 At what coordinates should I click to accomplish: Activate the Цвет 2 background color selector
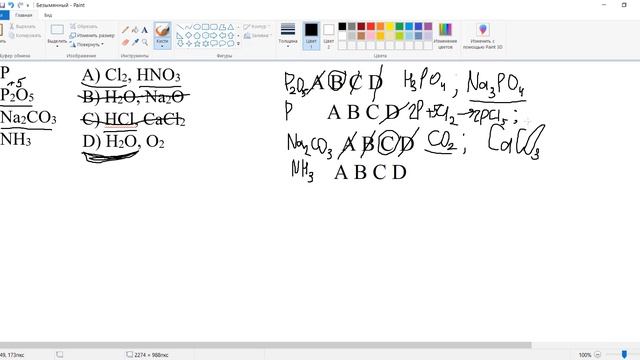point(329,36)
